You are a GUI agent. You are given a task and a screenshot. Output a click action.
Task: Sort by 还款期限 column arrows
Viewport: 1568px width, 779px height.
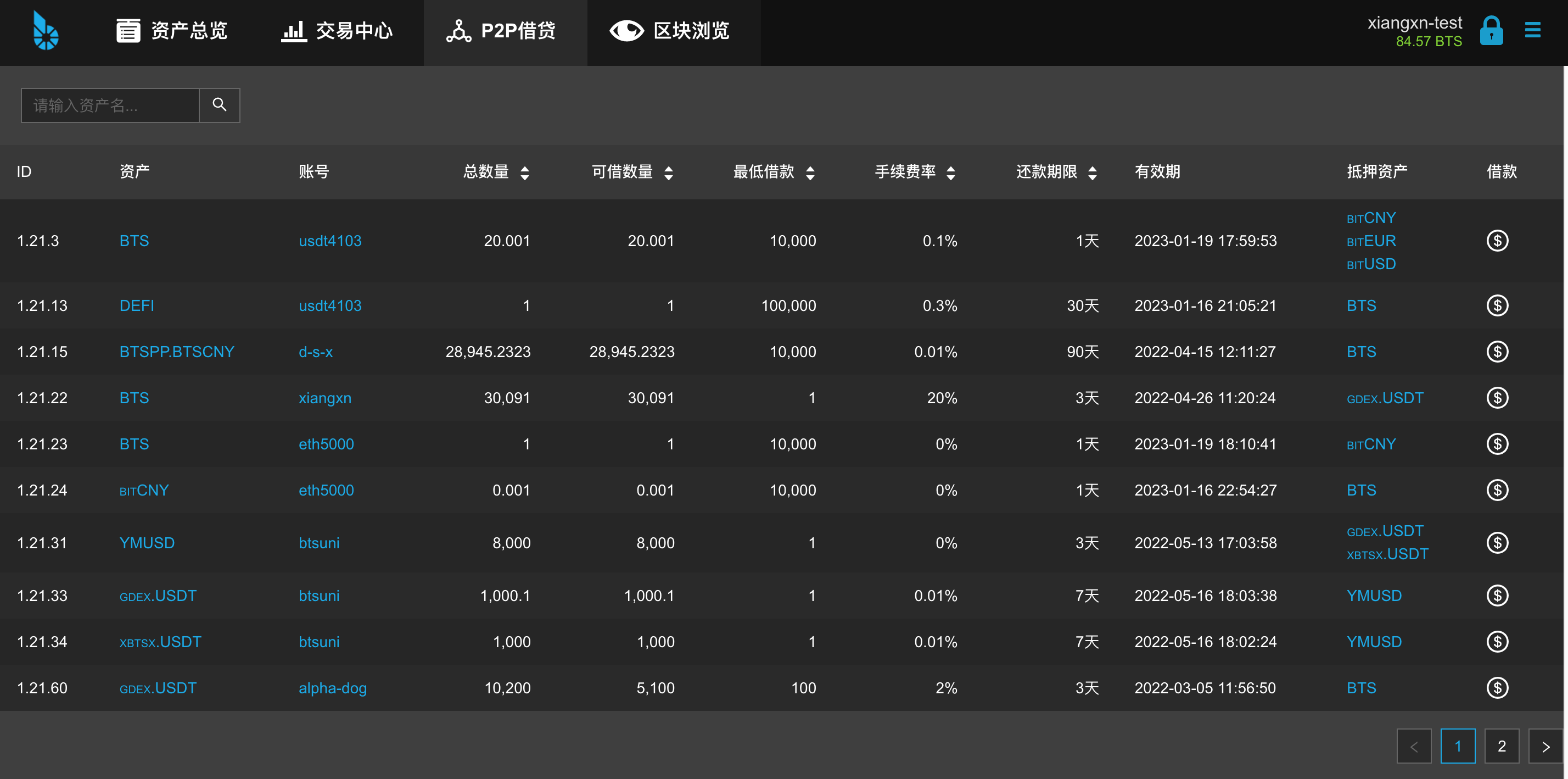(1093, 173)
